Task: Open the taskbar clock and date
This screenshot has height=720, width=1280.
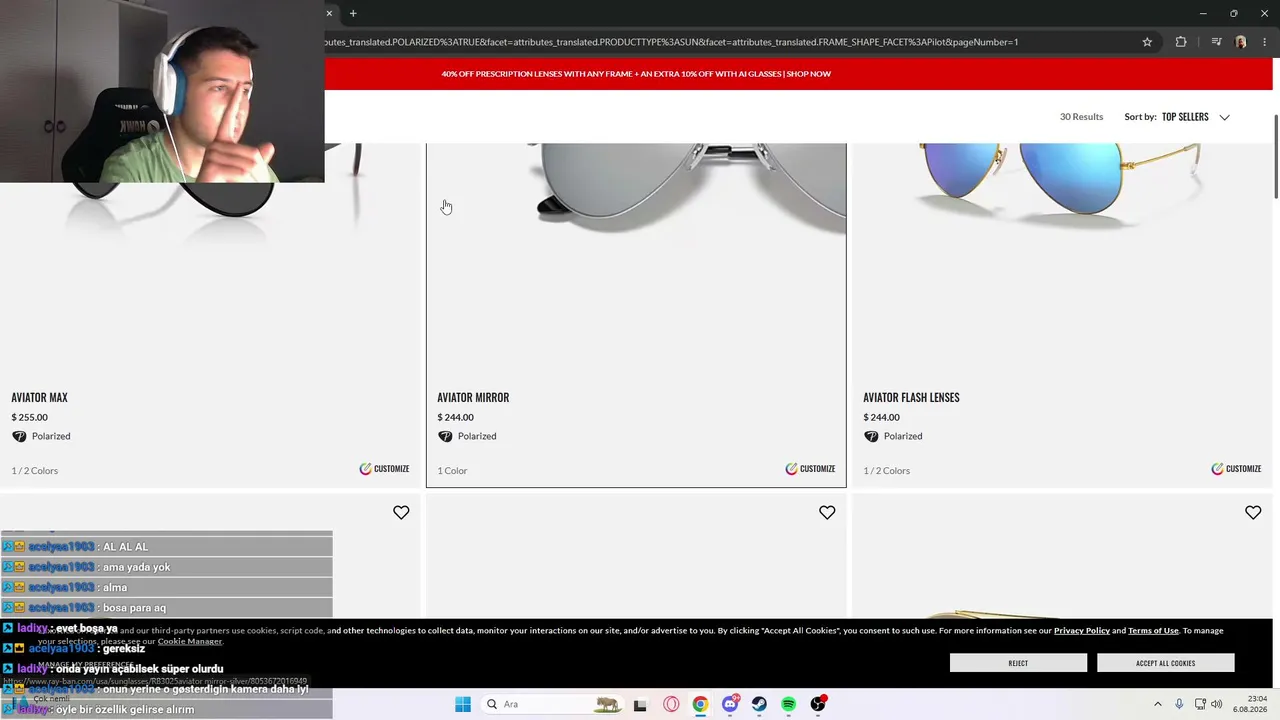Action: 1250,704
